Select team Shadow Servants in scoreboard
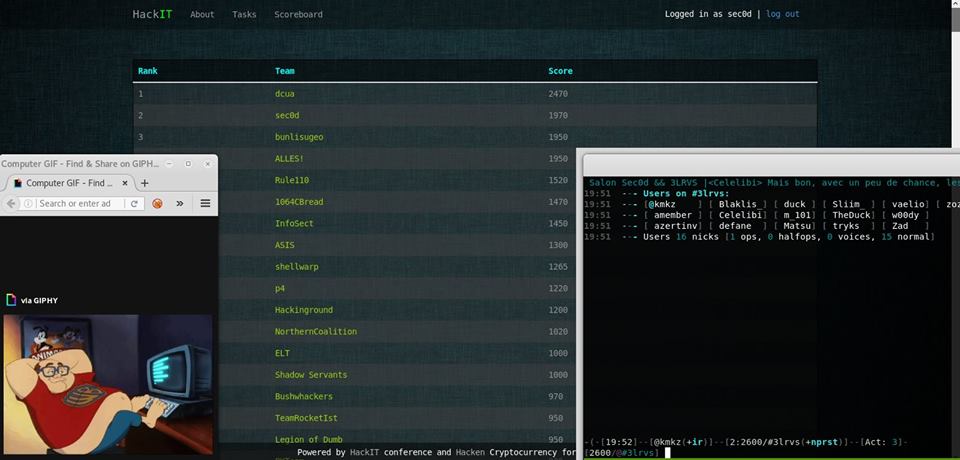This screenshot has height=460, width=960. tap(311, 375)
